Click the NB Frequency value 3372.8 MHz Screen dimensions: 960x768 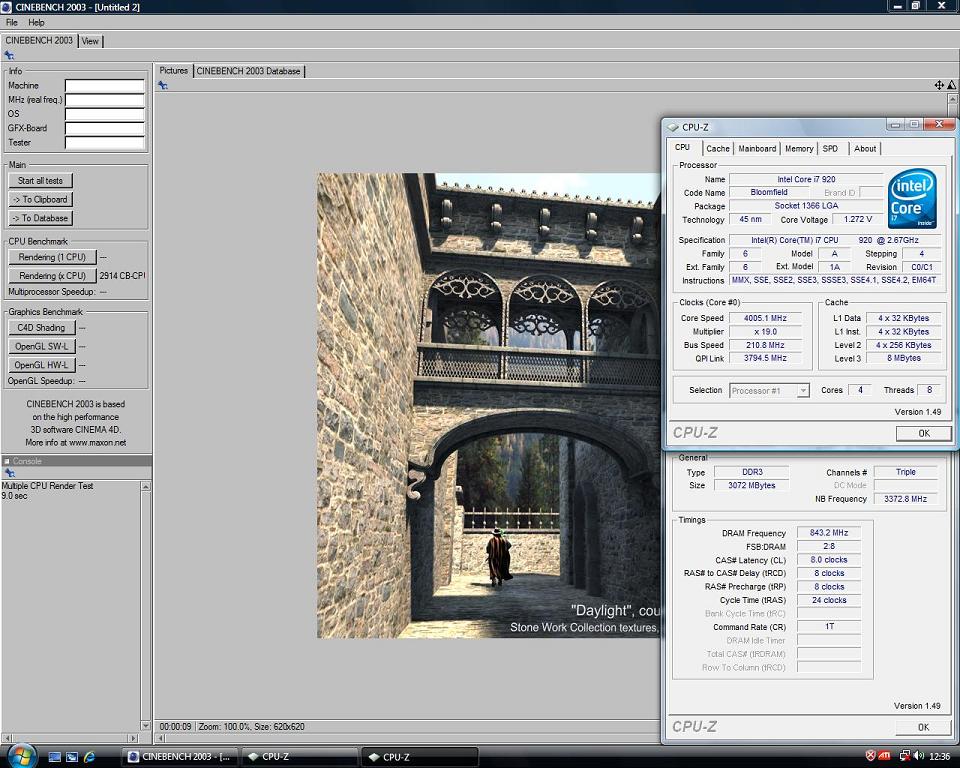tap(905, 499)
